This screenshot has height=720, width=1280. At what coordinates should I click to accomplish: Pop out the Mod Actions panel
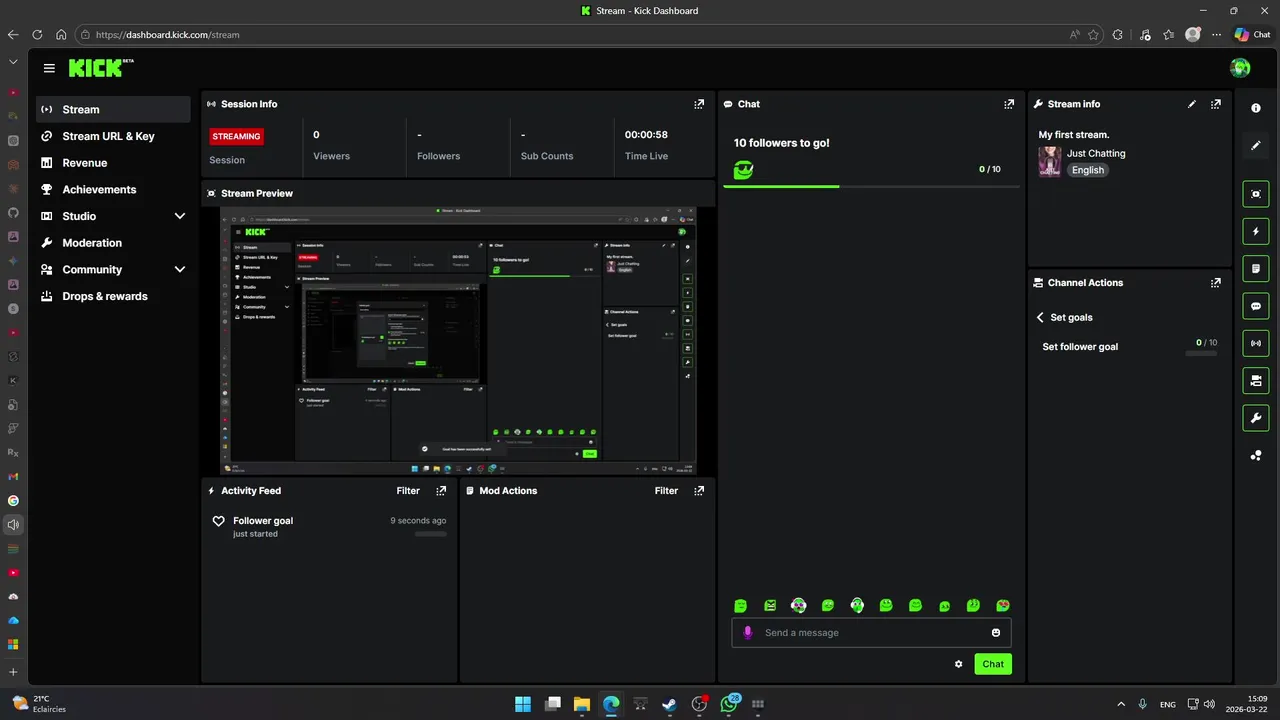(699, 491)
